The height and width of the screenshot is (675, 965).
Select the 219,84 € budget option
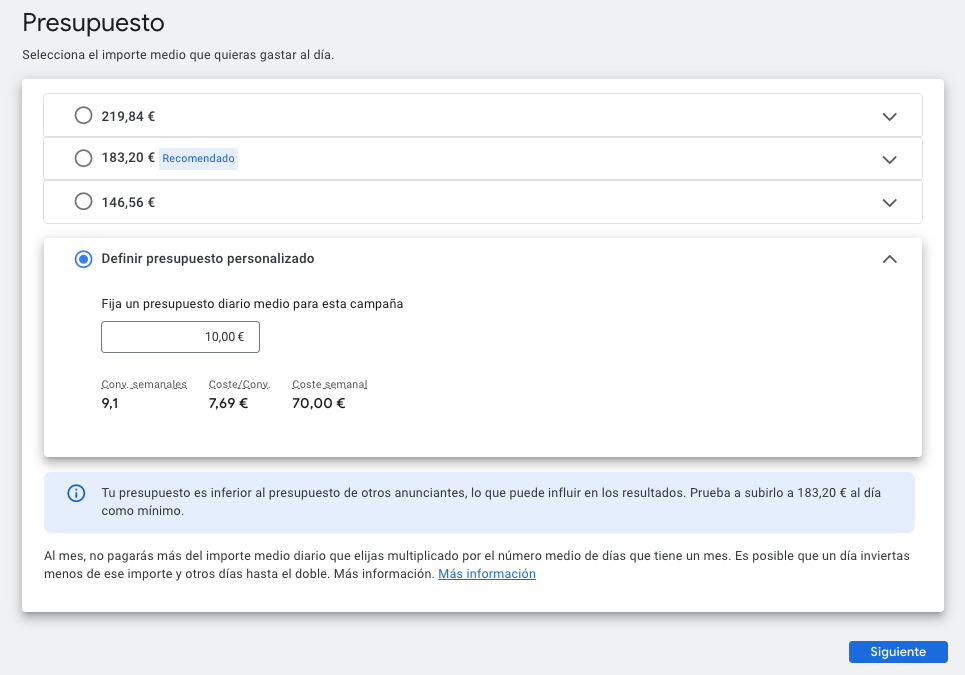point(83,115)
